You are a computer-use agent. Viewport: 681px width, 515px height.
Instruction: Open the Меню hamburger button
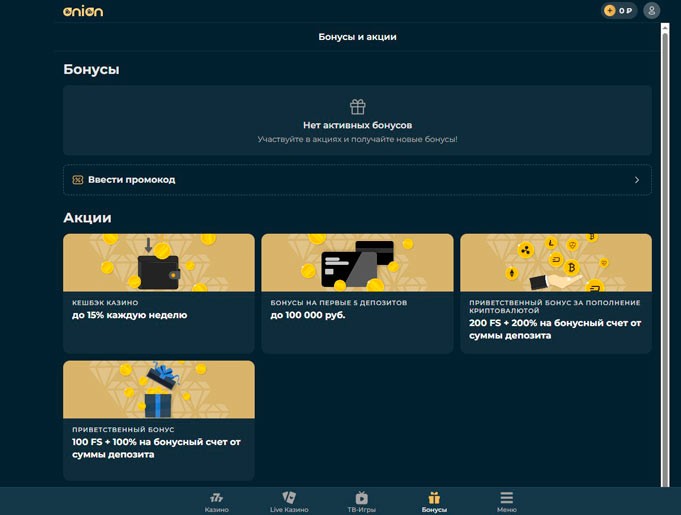(506, 497)
